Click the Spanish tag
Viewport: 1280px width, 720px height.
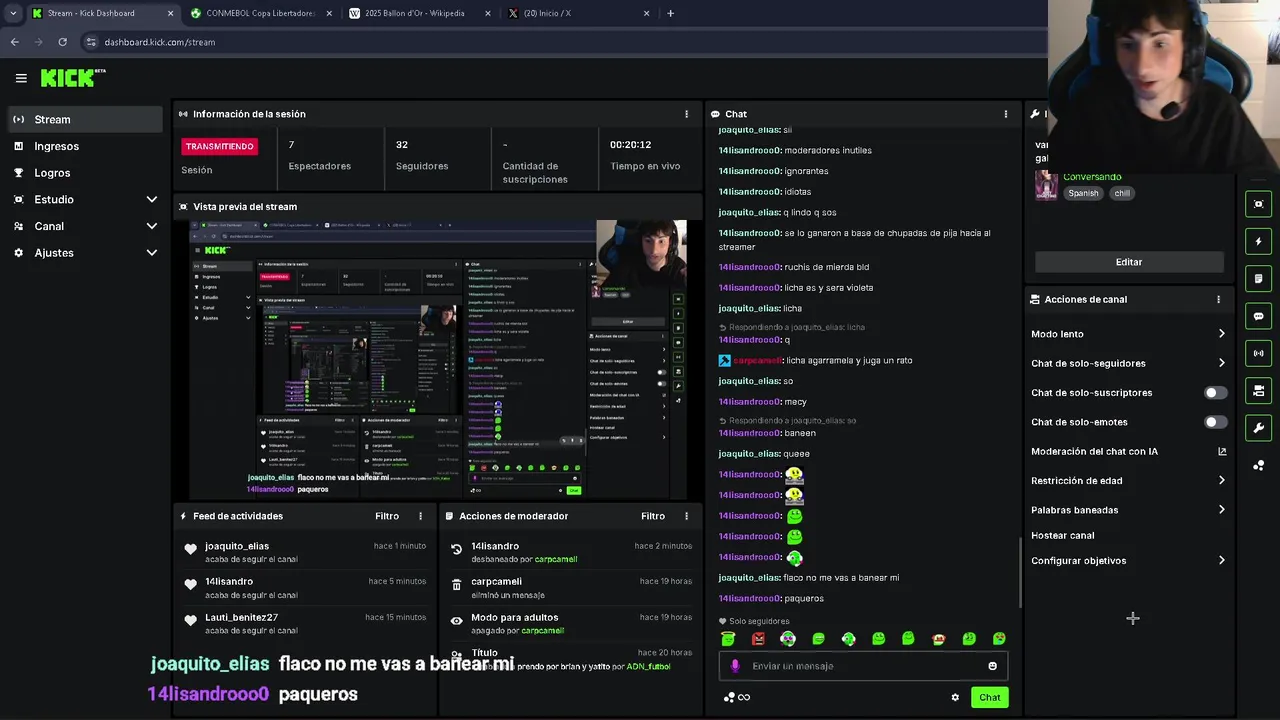pyautogui.click(x=1083, y=193)
